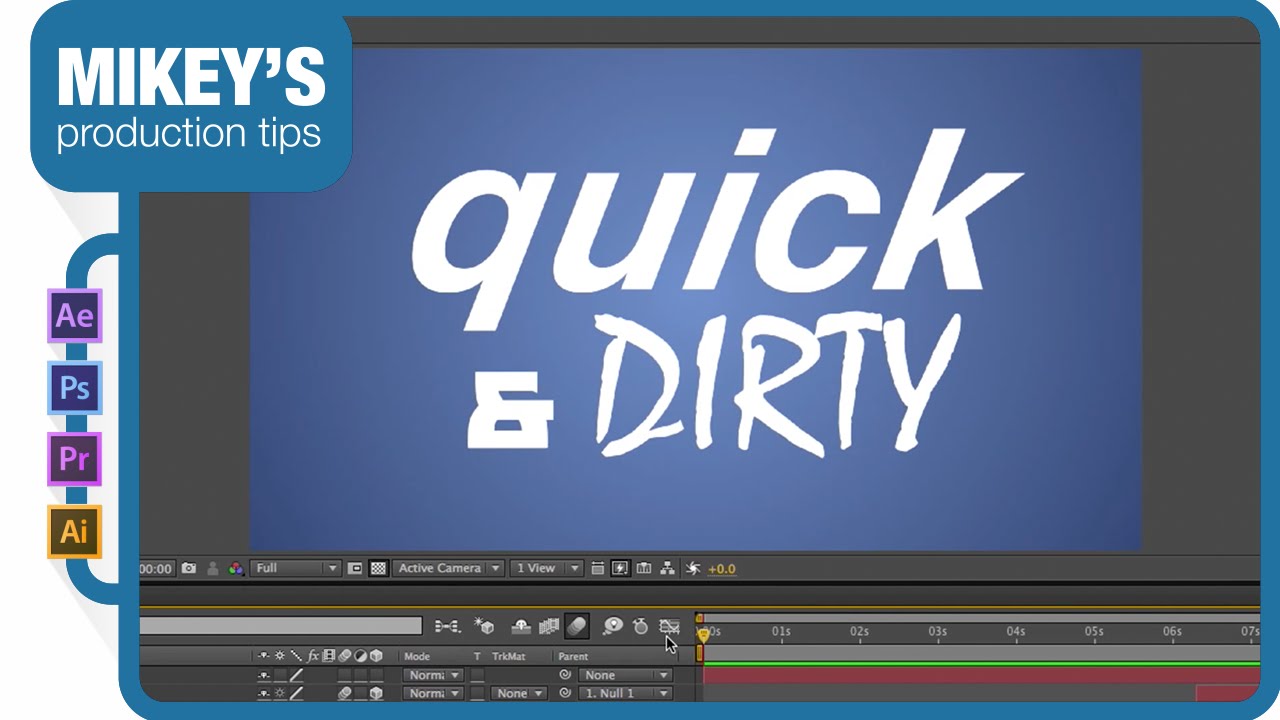The image size is (1280, 720).
Task: Toggle quality switch on the None-parent layer
Action: (296, 675)
